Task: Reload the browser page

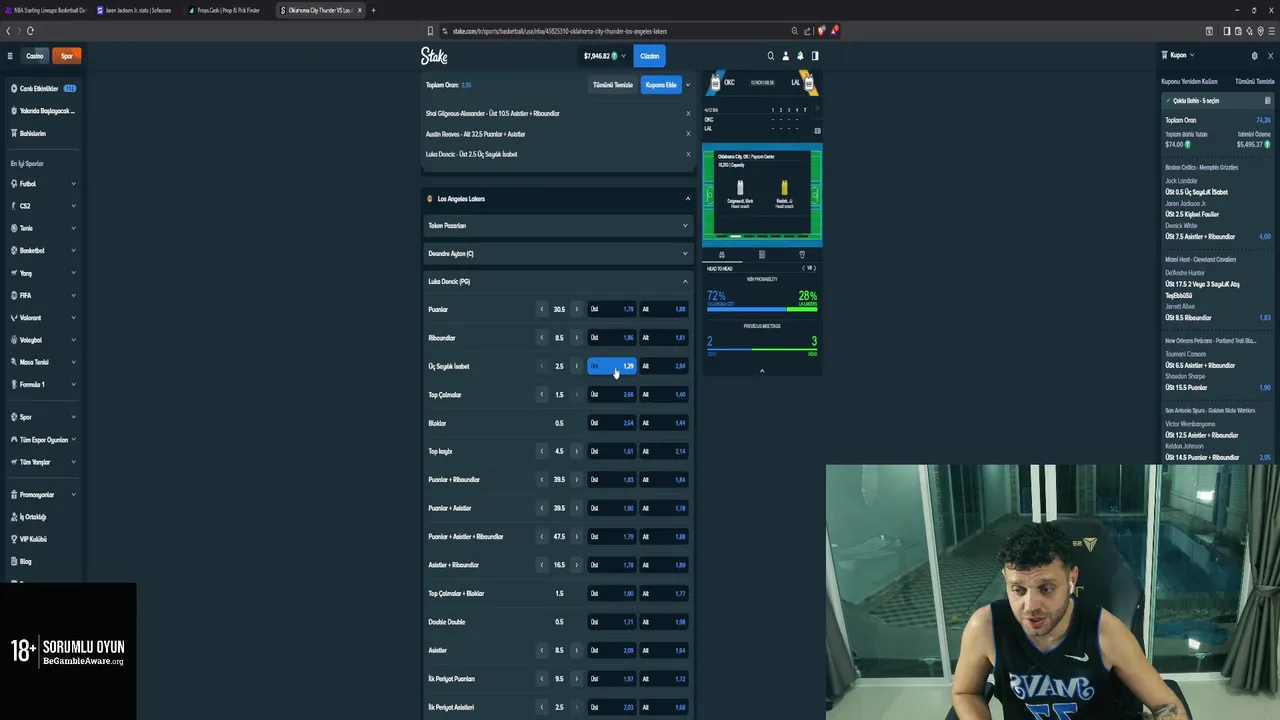Action: (30, 31)
